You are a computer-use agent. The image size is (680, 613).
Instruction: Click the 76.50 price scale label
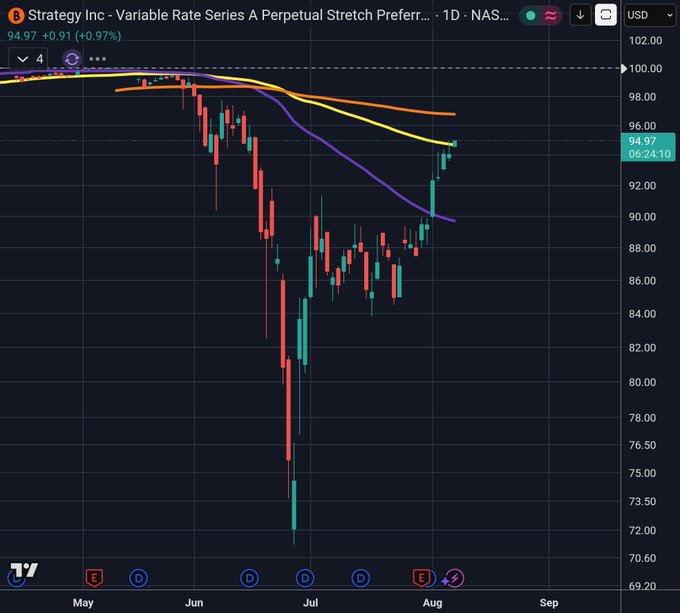pos(642,445)
